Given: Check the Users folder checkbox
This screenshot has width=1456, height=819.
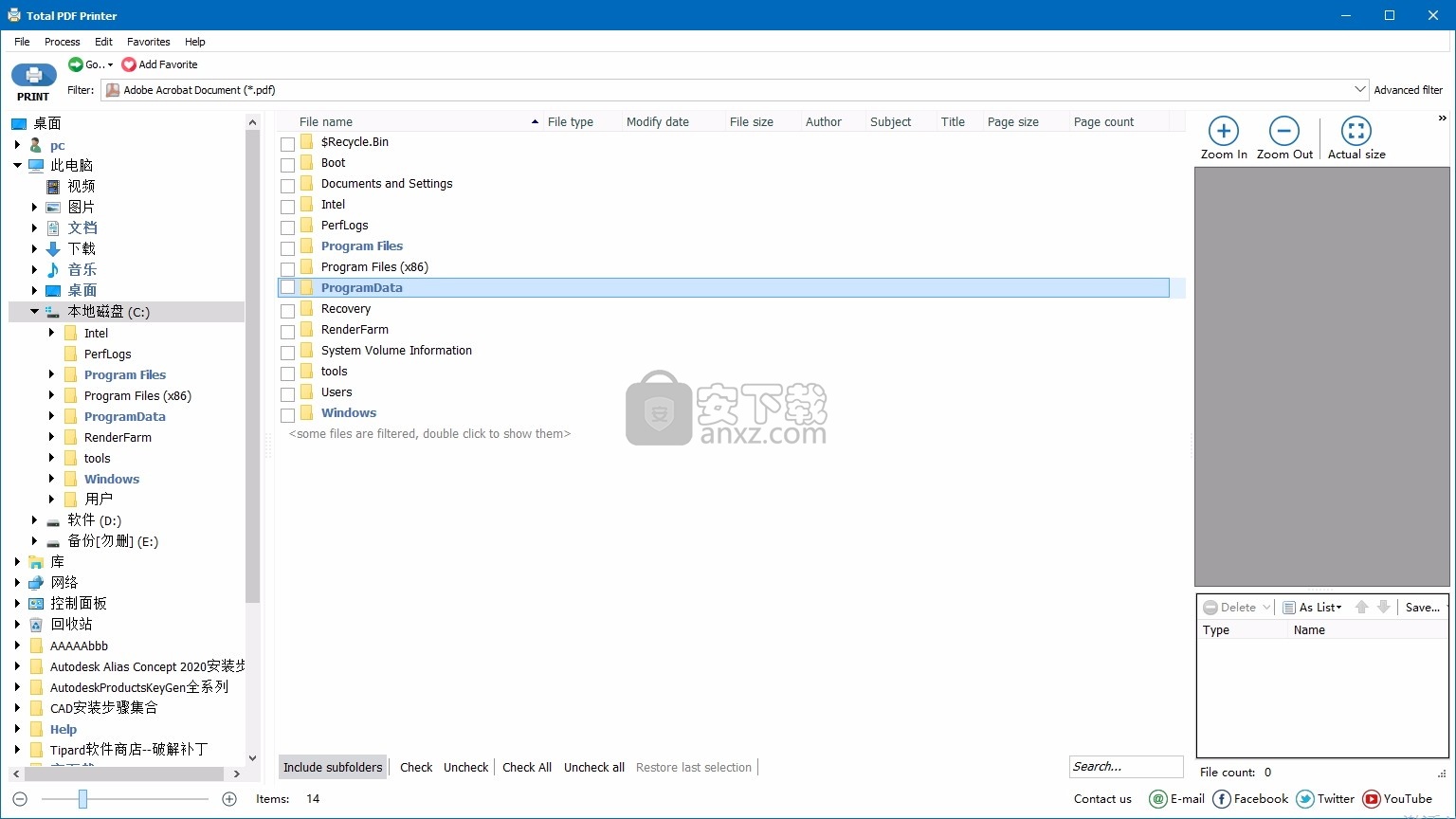Looking at the screenshot, I should tap(287, 394).
